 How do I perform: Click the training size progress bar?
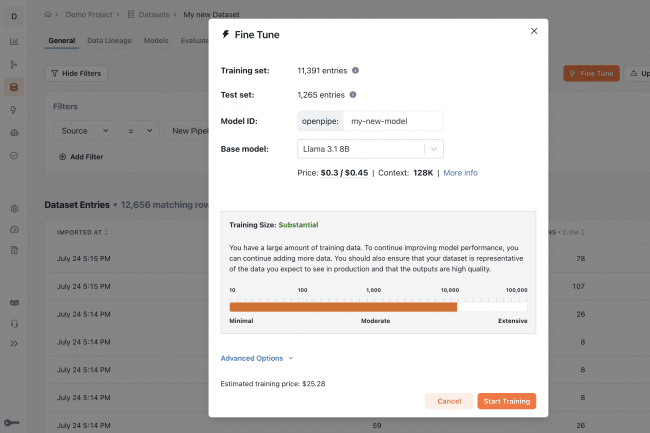pos(378,307)
